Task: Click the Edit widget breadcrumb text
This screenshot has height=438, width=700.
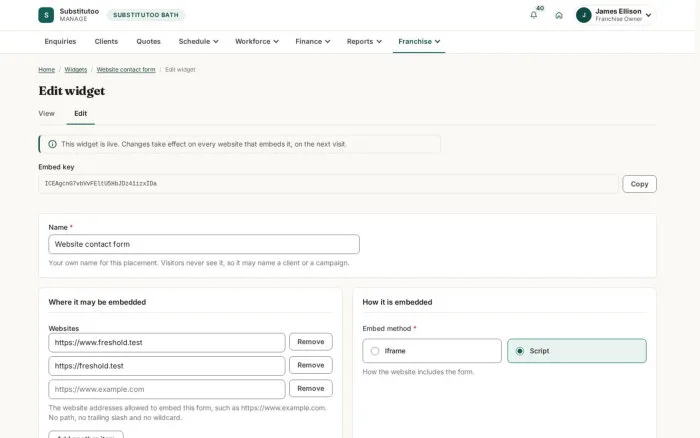Action: (180, 70)
